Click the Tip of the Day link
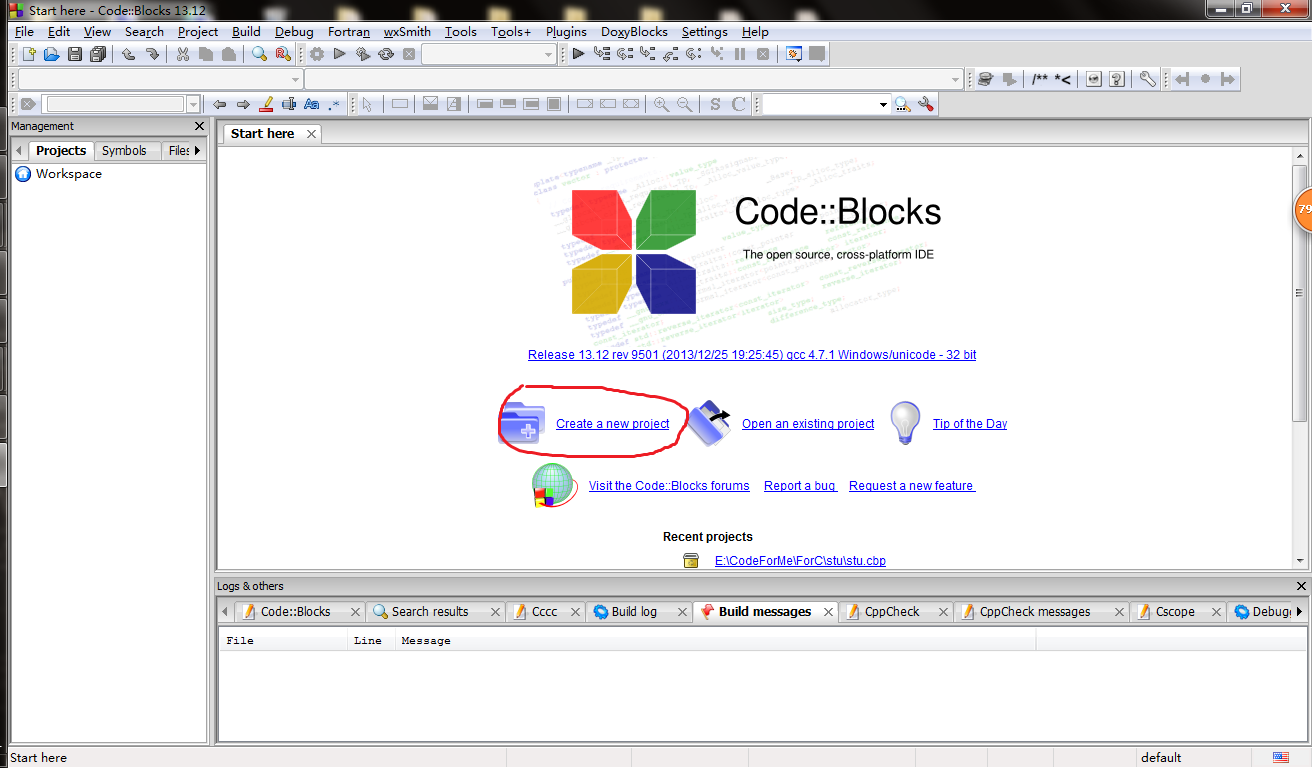 pyautogui.click(x=970, y=424)
